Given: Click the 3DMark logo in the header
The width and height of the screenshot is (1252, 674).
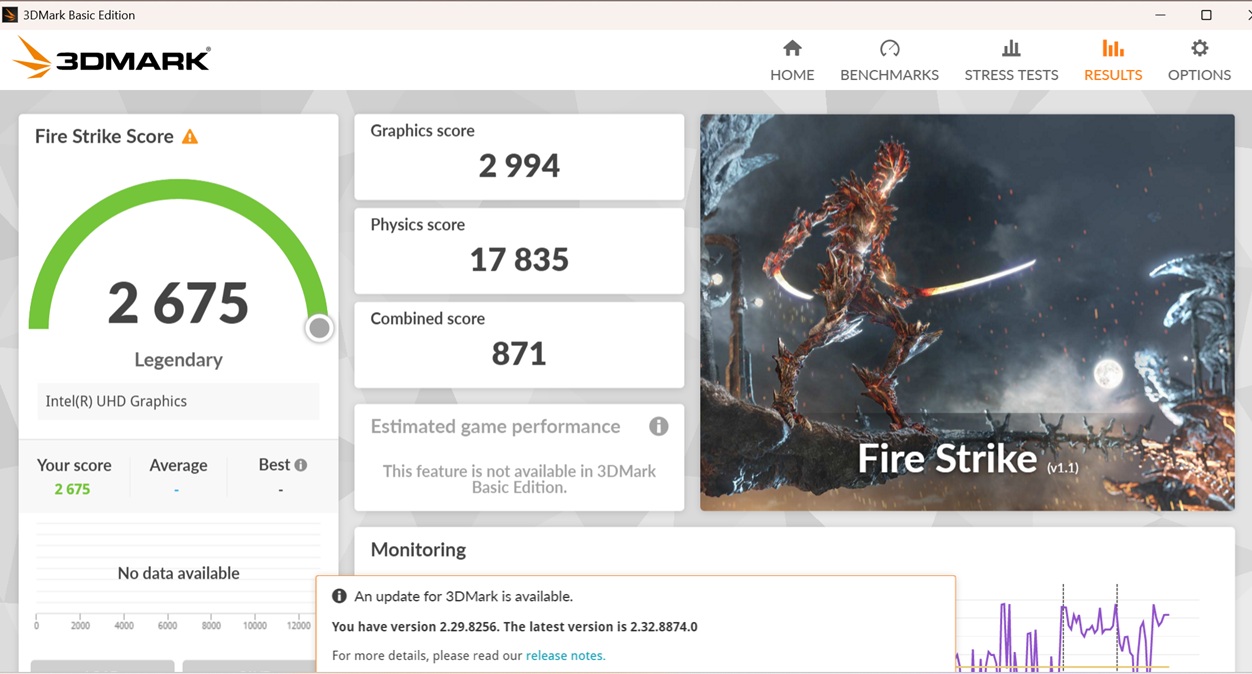Looking at the screenshot, I should coord(111,57).
